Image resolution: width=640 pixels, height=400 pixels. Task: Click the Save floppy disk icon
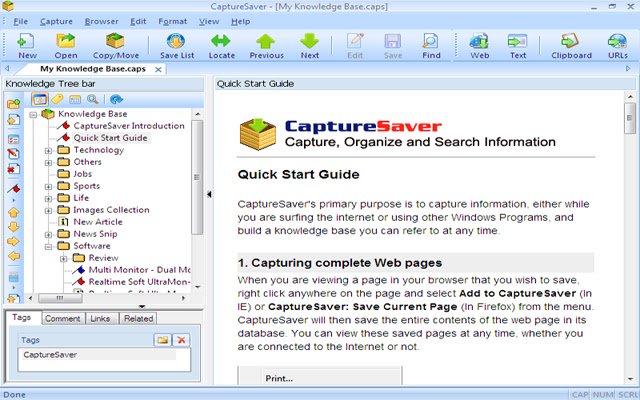click(x=393, y=41)
